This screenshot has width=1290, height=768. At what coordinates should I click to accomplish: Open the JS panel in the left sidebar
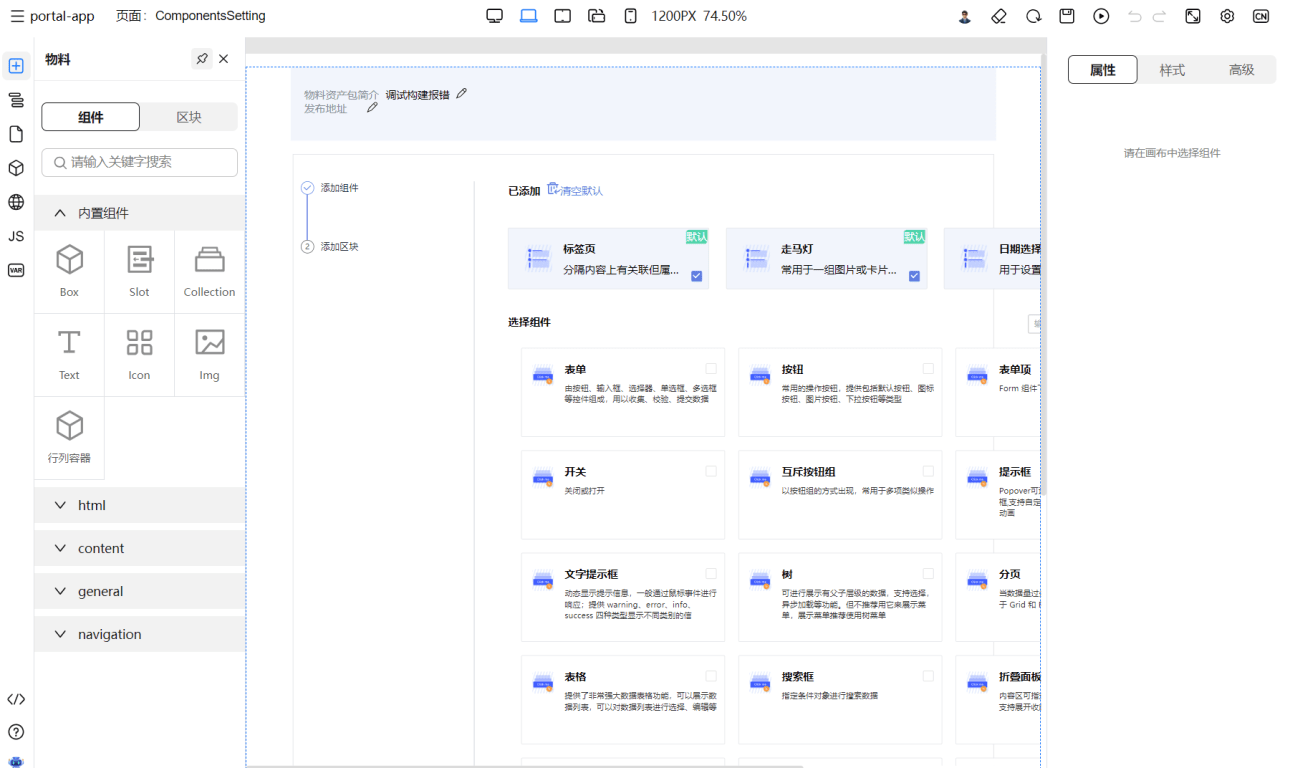tap(15, 236)
